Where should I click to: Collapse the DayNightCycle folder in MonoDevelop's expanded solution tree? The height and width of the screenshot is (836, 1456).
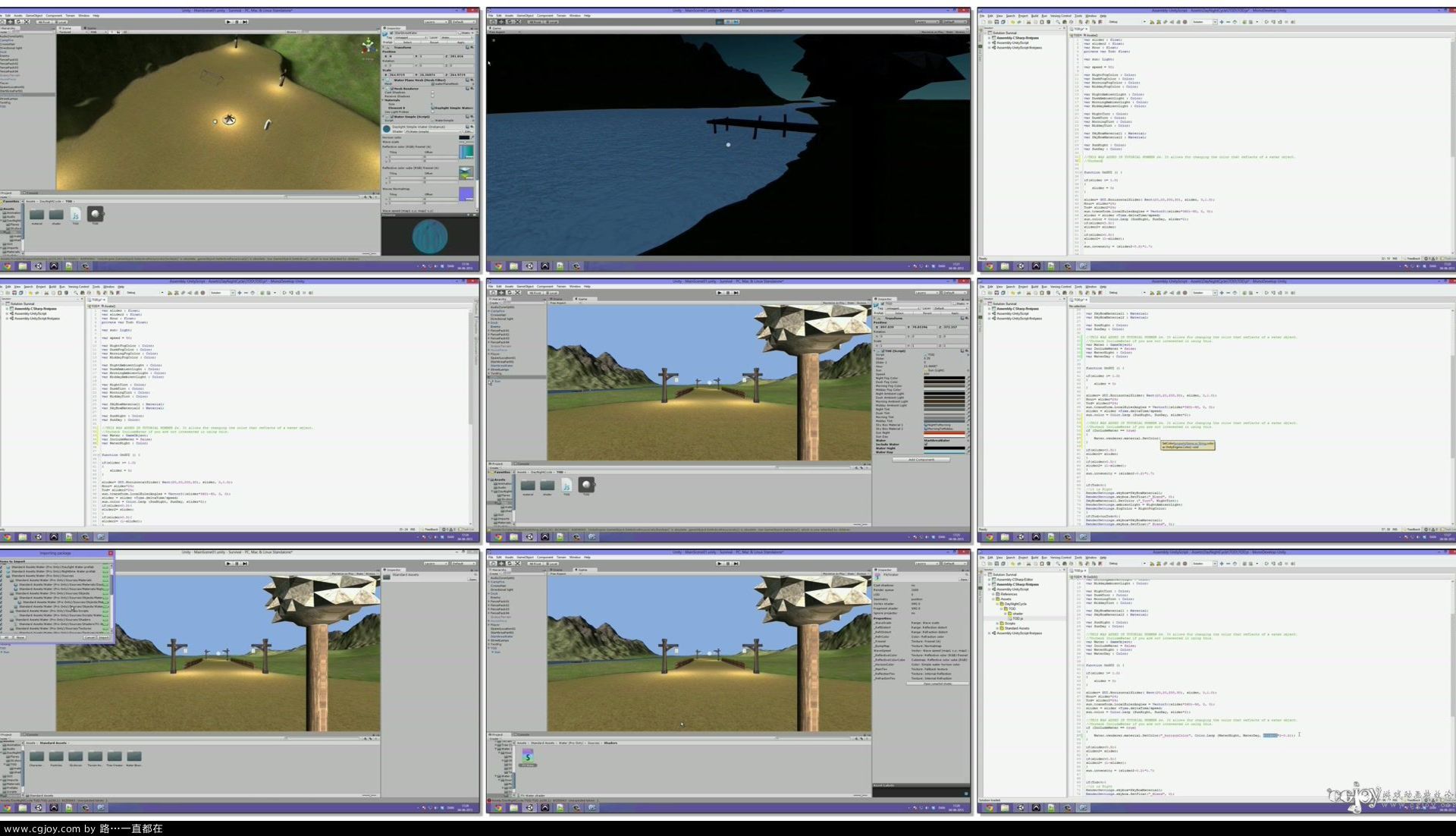coord(997,604)
